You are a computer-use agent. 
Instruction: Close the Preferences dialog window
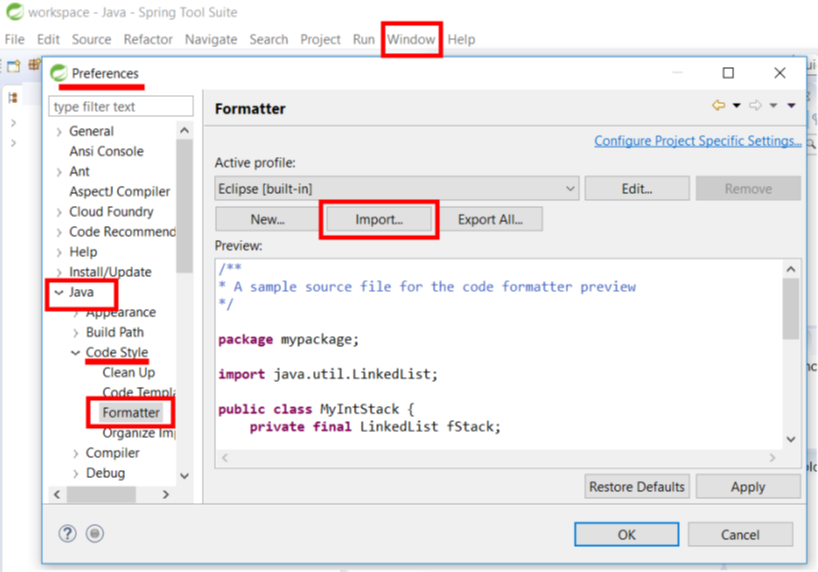coord(780,73)
